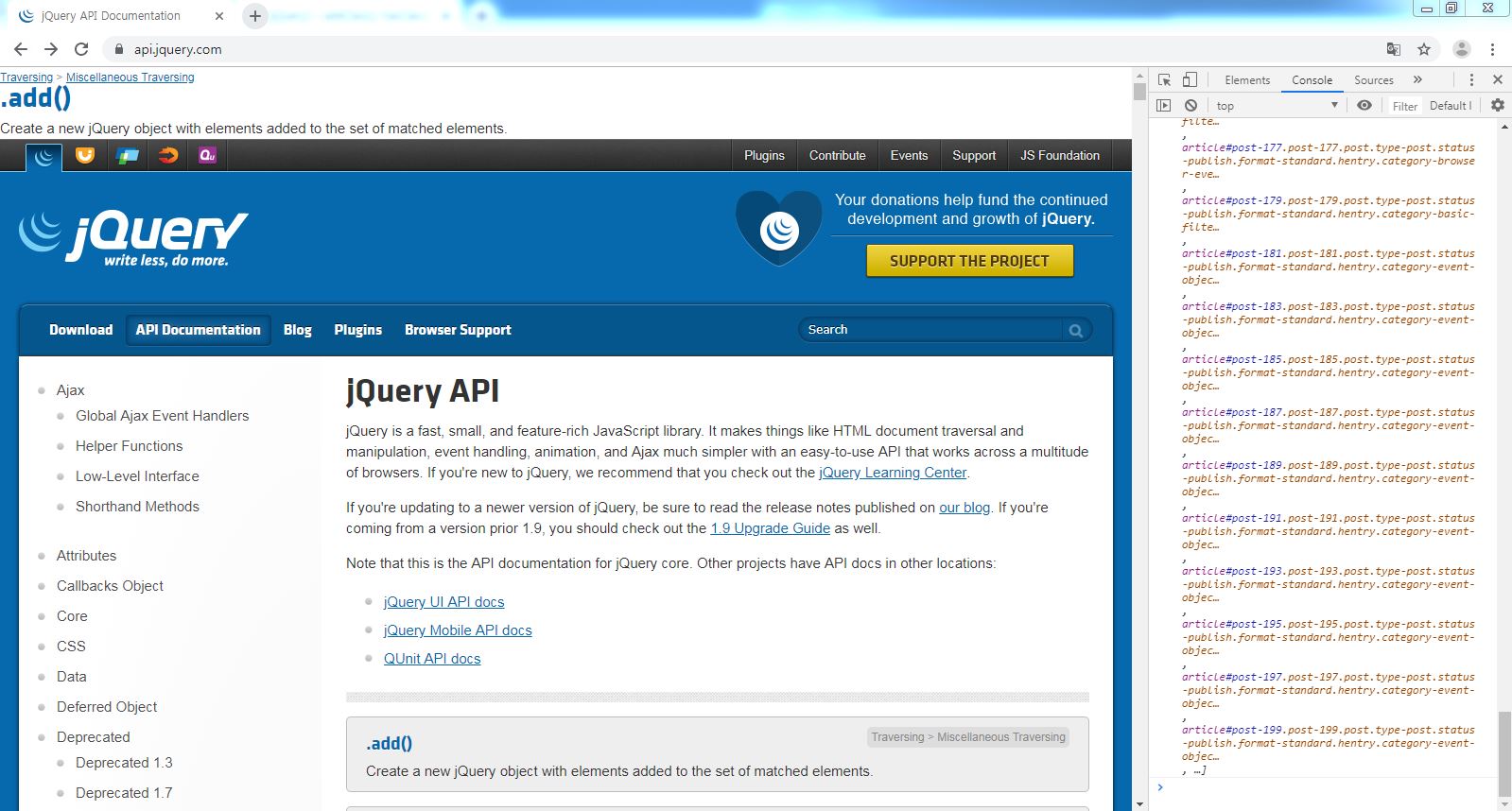Open the Deferred Object category
This screenshot has width=1512, height=811.
click(107, 707)
